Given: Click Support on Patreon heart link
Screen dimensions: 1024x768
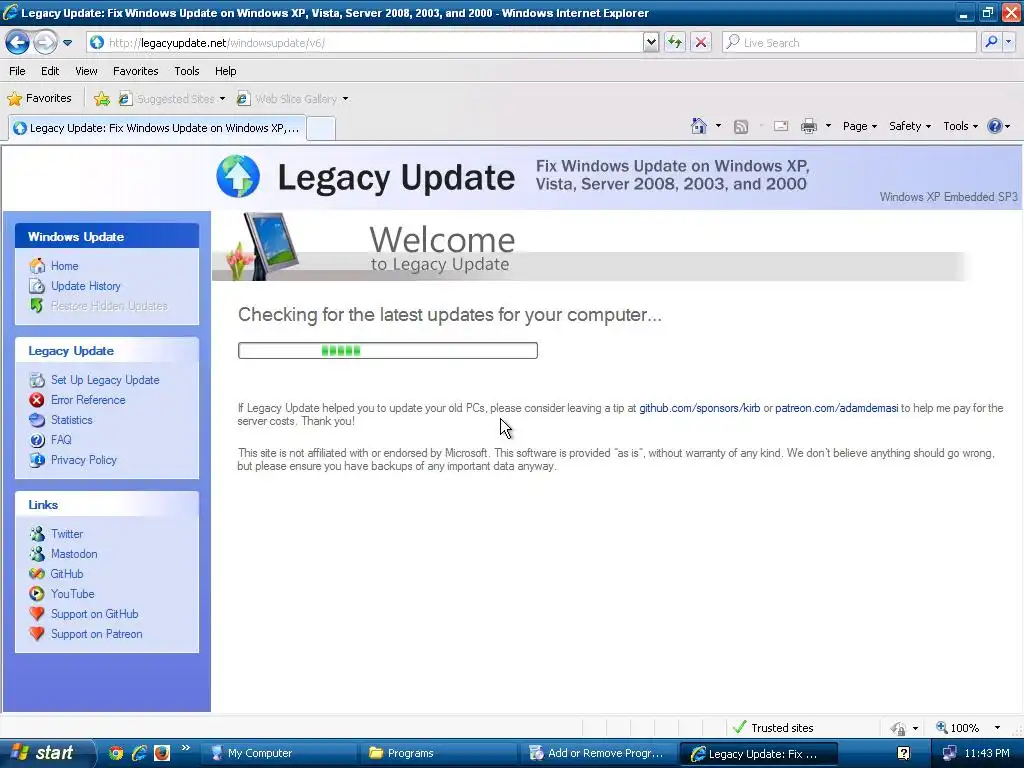Looking at the screenshot, I should 97,634.
